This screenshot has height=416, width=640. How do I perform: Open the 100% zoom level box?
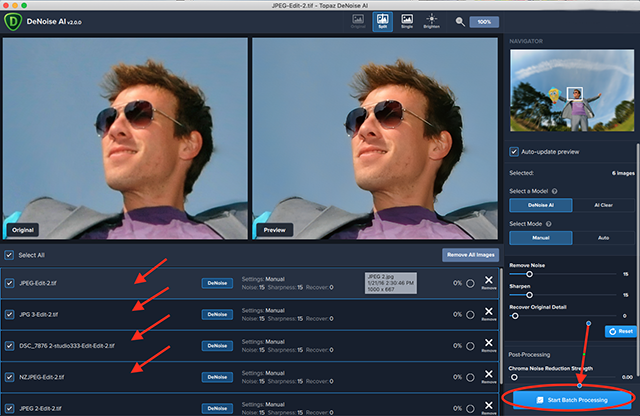pos(484,22)
